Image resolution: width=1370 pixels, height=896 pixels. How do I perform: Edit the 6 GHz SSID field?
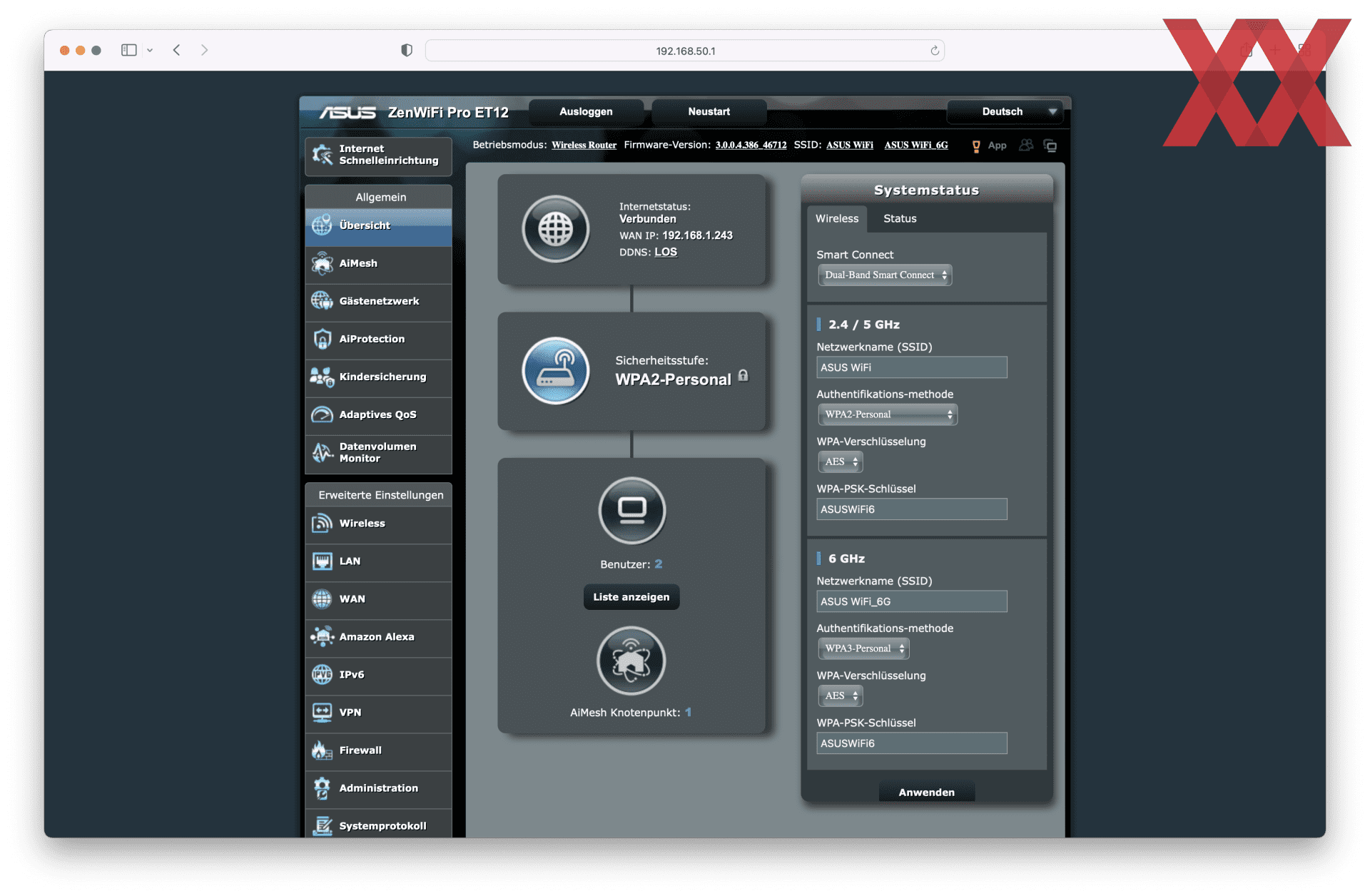(912, 602)
